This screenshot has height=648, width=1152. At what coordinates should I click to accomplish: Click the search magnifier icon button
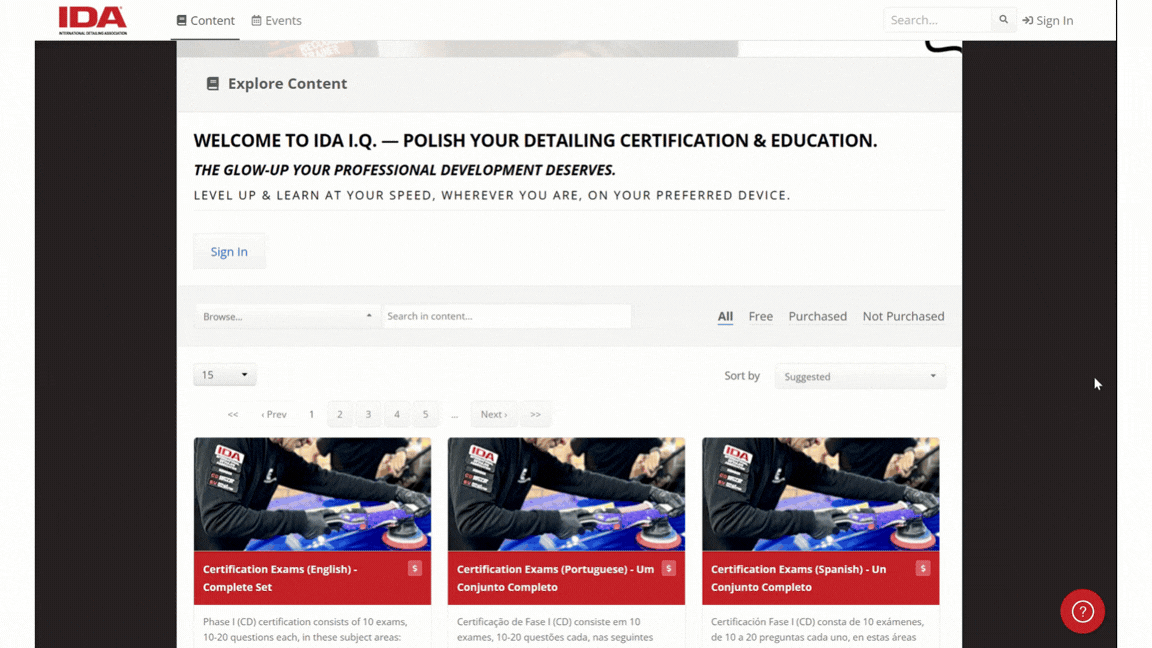[1003, 20]
